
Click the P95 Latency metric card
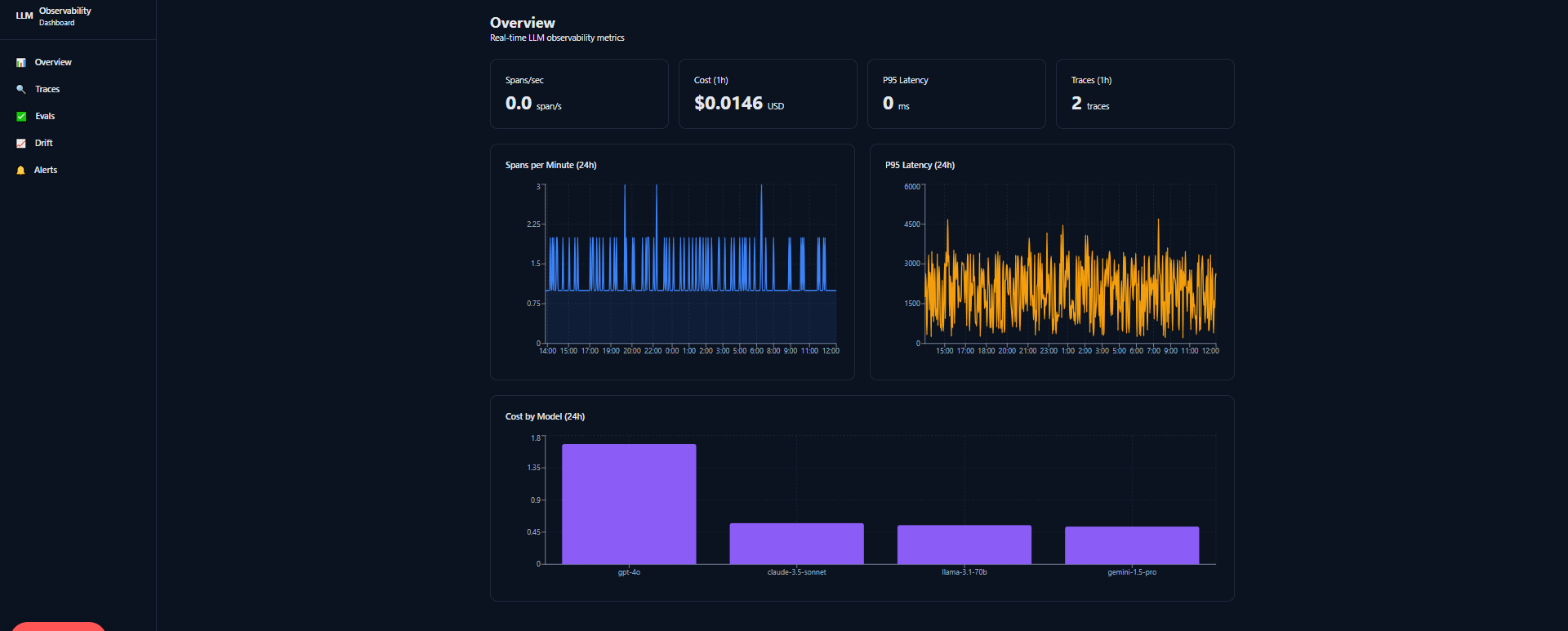956,94
